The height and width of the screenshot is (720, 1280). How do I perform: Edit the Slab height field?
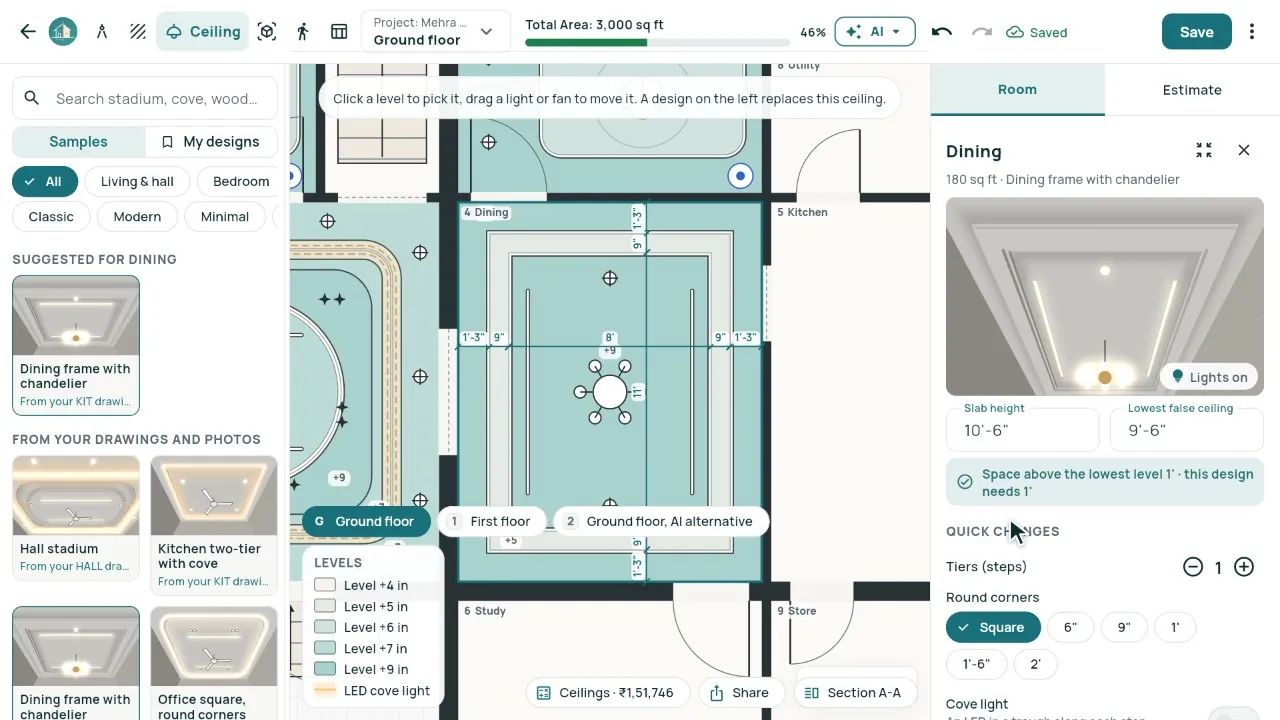[1023, 428]
